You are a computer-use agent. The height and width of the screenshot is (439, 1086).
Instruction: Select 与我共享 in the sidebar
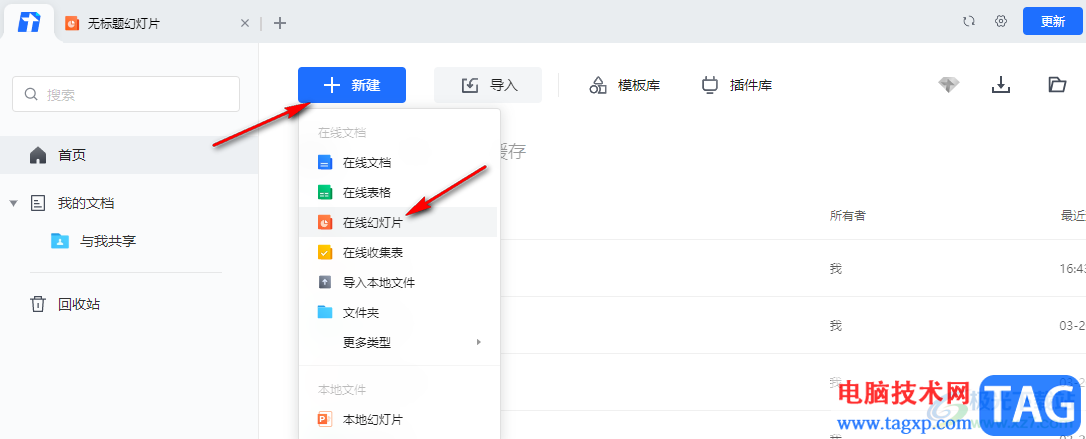(x=108, y=241)
